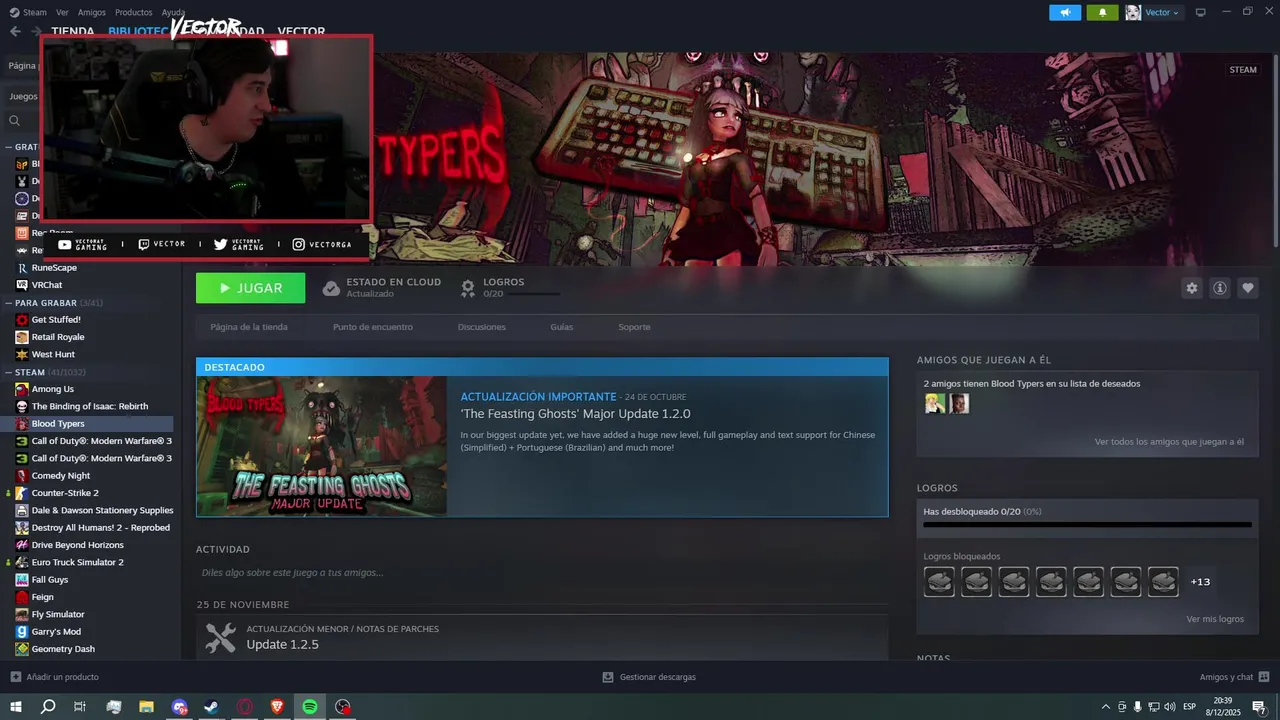Open Opera GX from the taskbar
1280x720 pixels.
coord(245,706)
